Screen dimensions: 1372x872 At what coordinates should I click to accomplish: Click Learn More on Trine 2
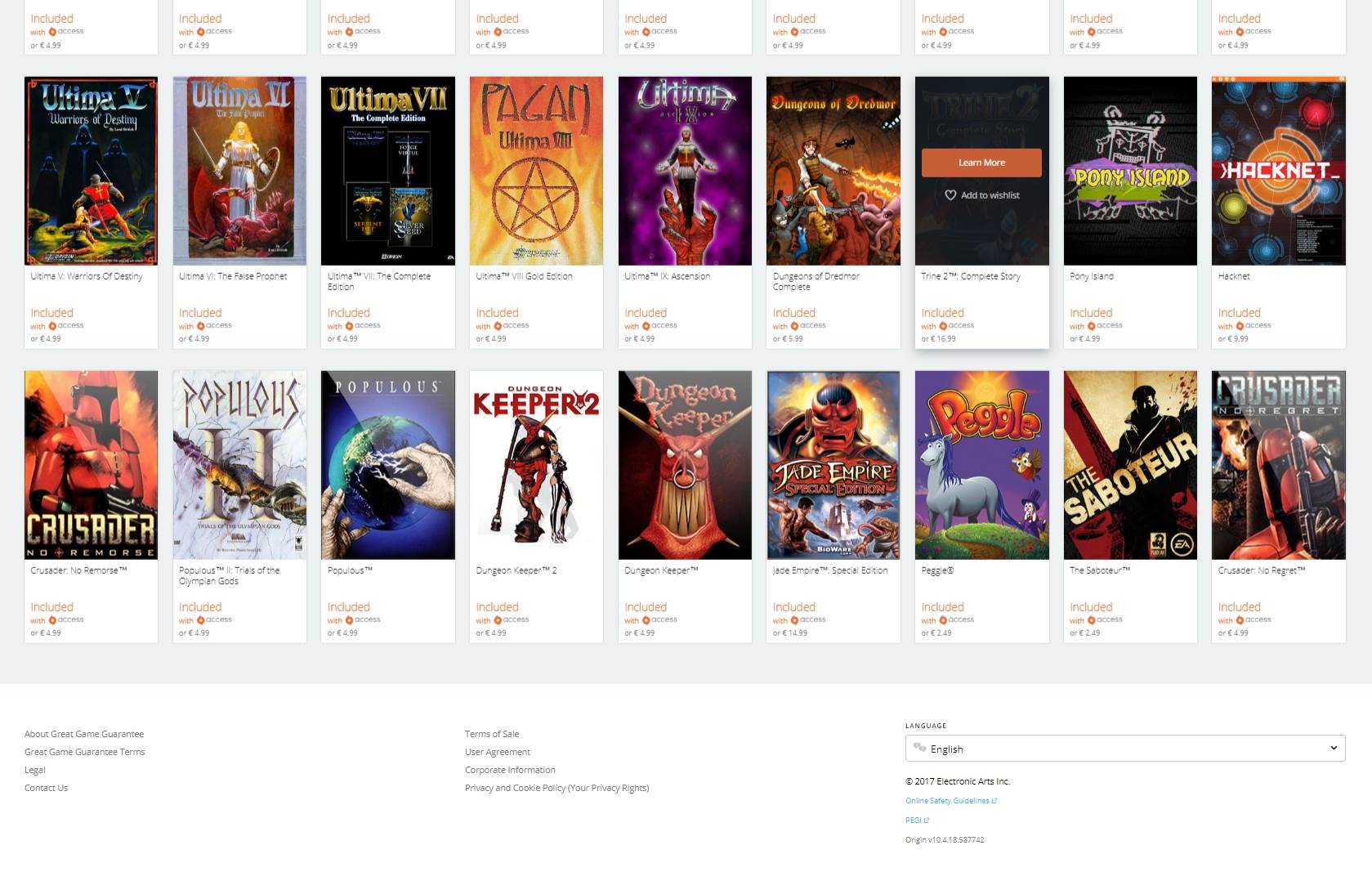pyautogui.click(x=981, y=163)
